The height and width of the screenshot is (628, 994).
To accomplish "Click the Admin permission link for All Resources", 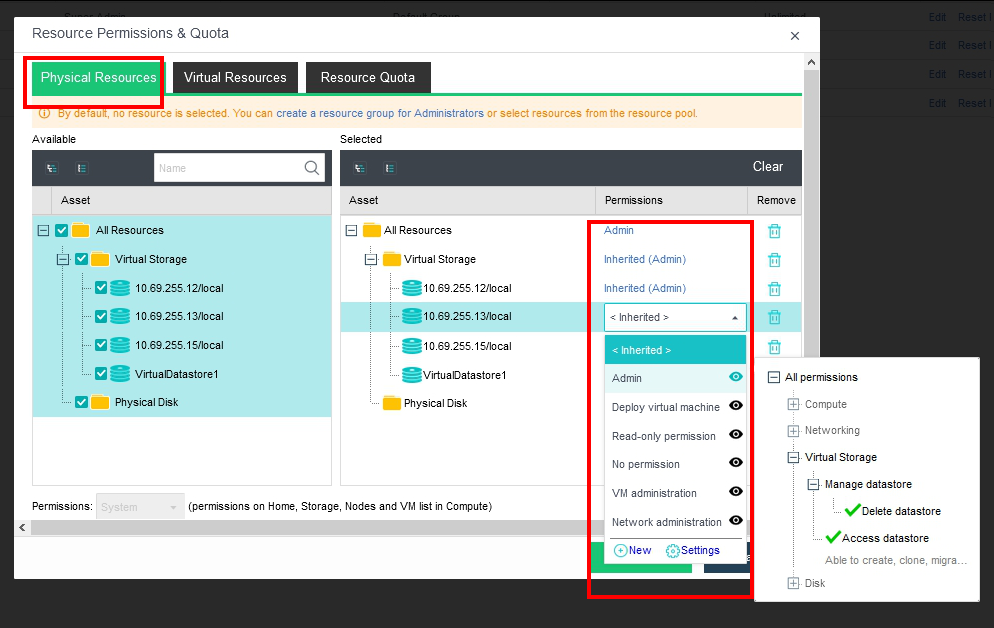I will click(x=618, y=231).
